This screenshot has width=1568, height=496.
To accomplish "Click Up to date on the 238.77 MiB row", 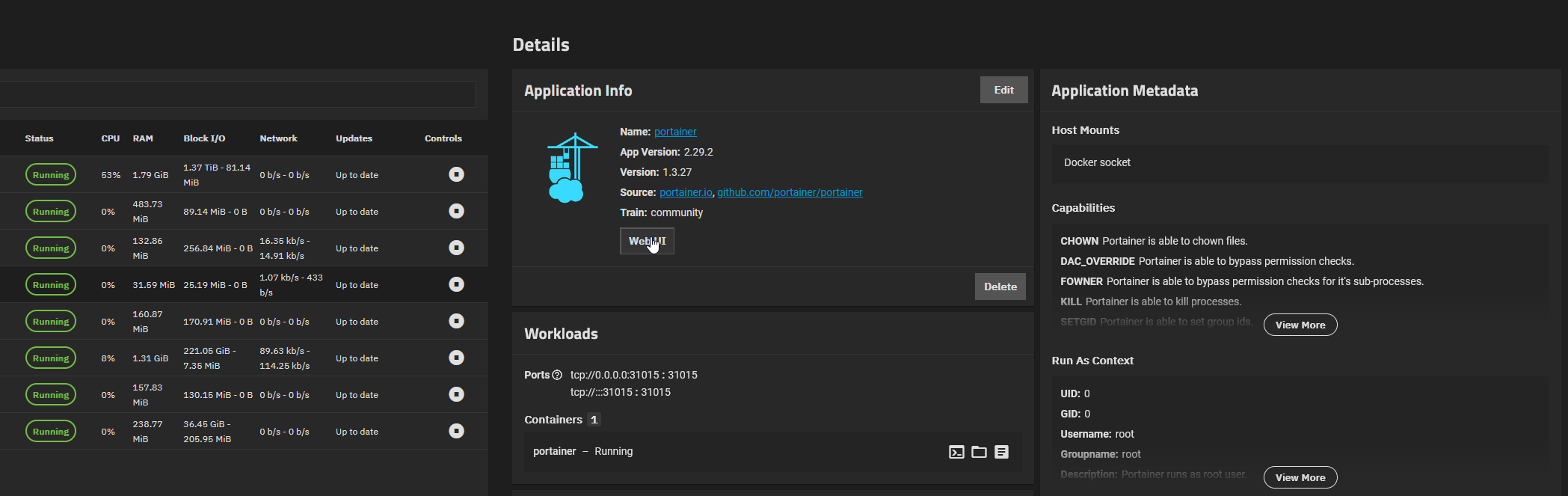I will [357, 432].
